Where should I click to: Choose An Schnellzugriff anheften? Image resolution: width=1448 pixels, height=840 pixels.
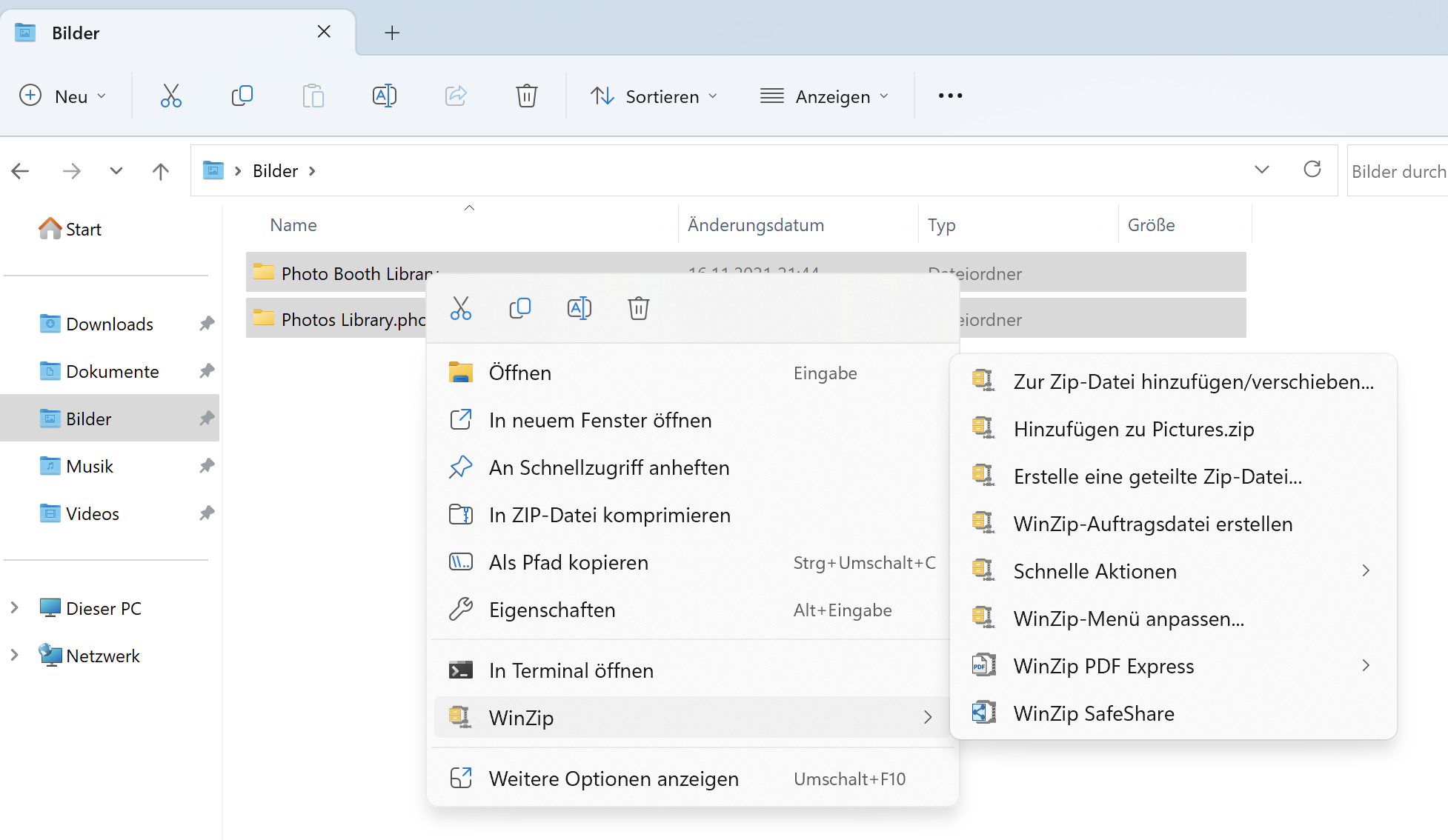click(692, 467)
